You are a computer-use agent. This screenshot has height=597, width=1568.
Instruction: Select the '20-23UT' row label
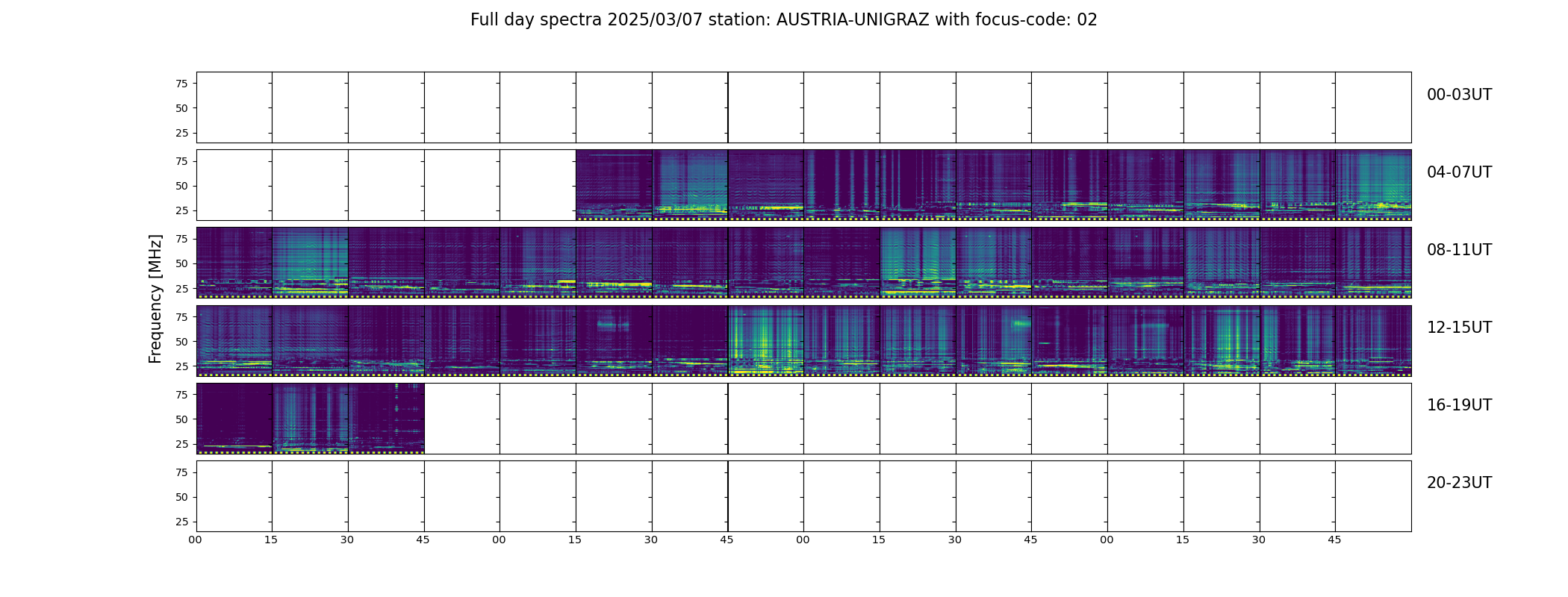(1459, 483)
